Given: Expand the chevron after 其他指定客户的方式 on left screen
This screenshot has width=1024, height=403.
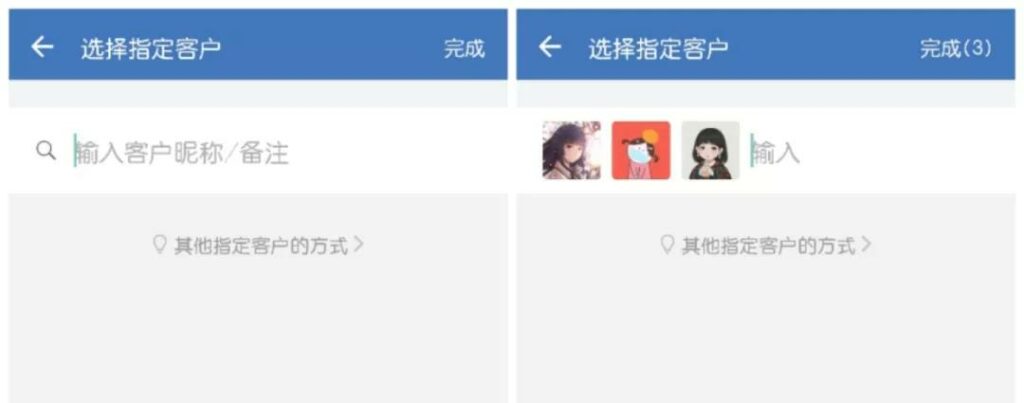Looking at the screenshot, I should pos(359,245).
